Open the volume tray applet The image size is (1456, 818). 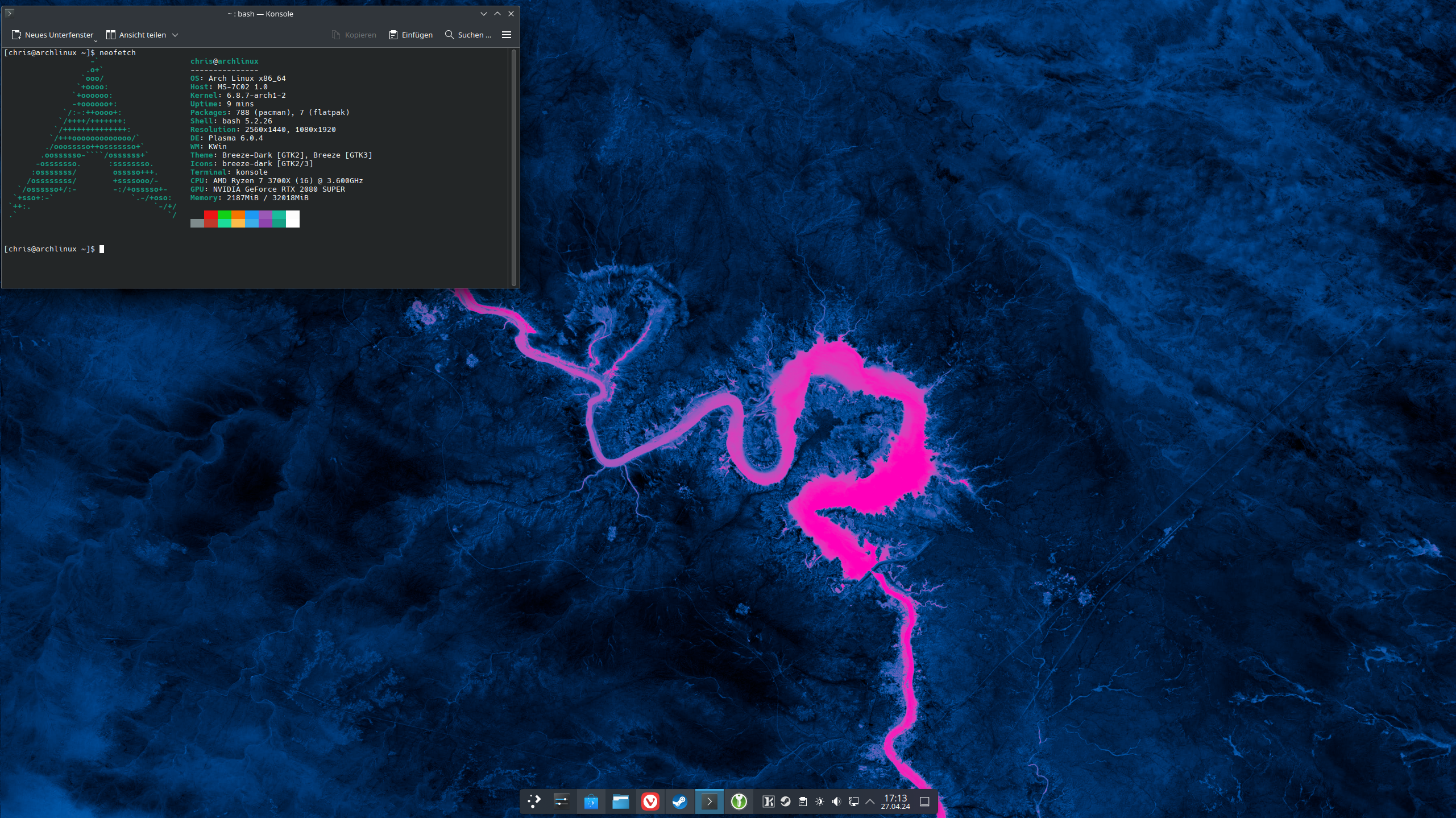point(836,802)
